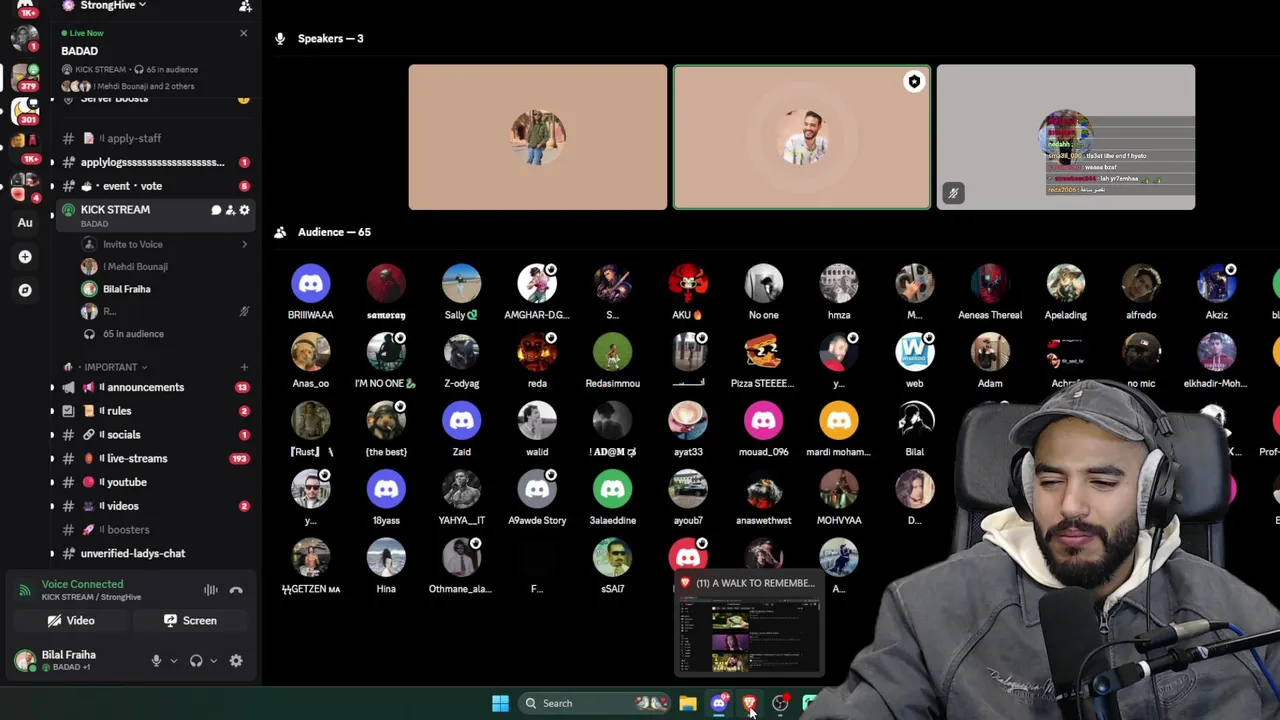The width and height of the screenshot is (1280, 720).
Task: Click Sally audience member avatar
Action: click(462, 284)
